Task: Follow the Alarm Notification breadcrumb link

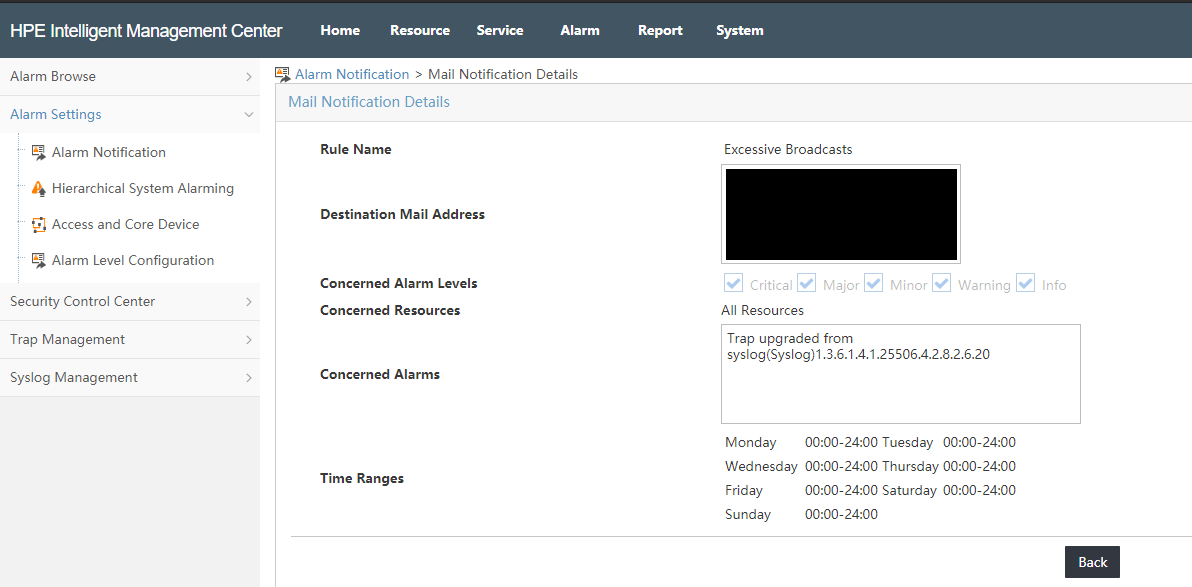Action: click(x=352, y=75)
